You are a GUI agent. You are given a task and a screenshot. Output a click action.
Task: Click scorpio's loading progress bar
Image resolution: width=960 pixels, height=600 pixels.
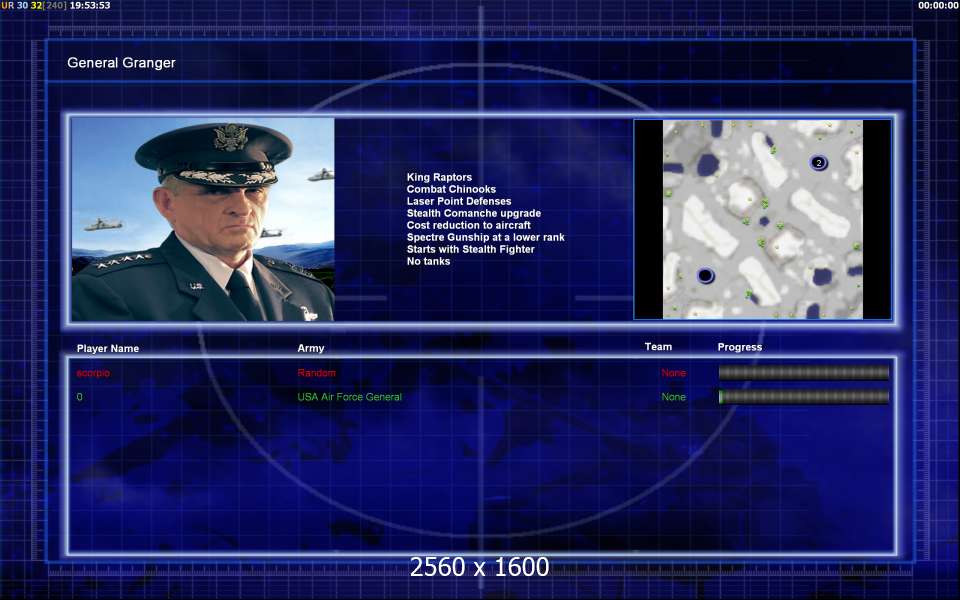(803, 373)
